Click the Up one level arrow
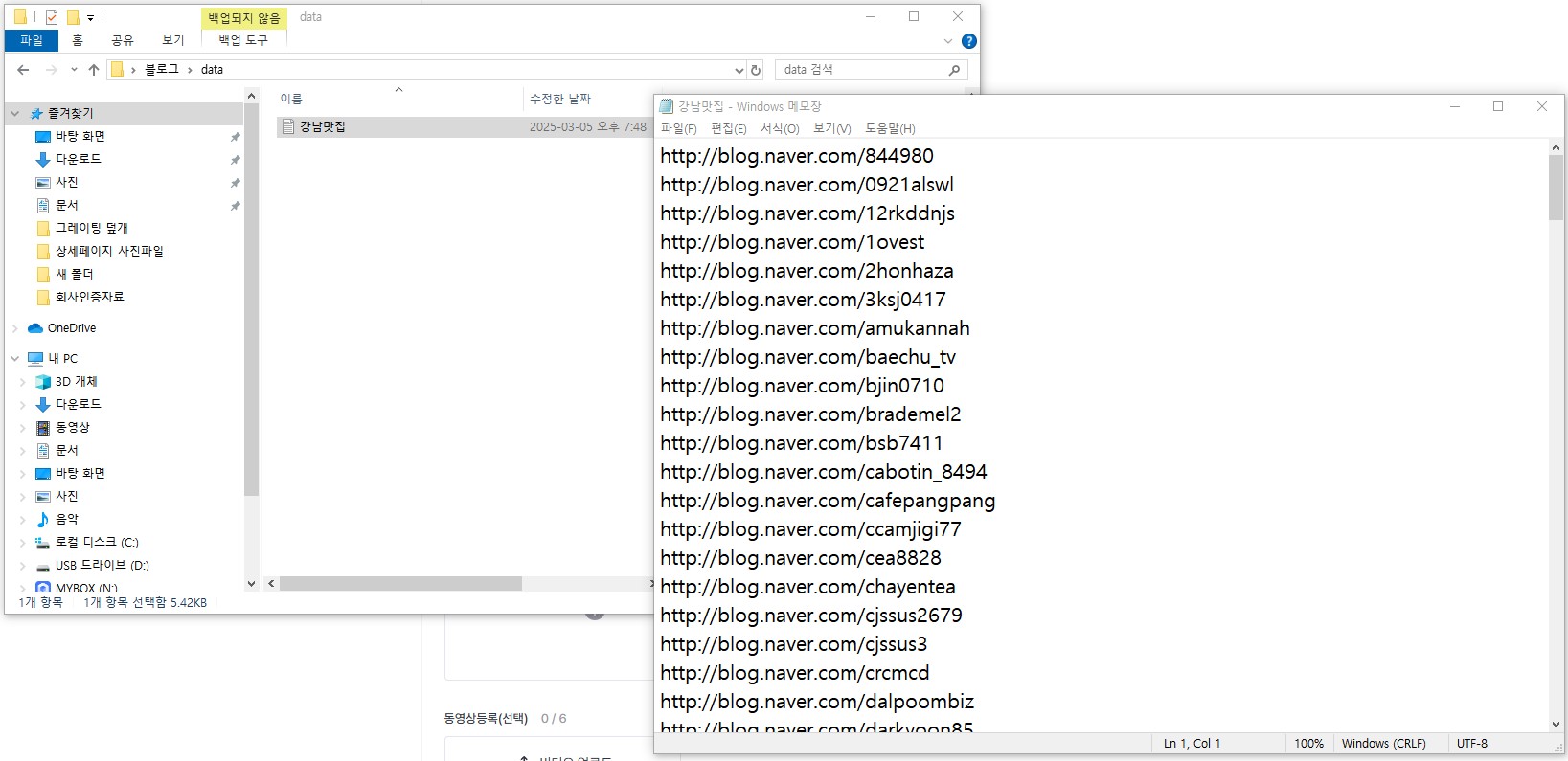The image size is (1568, 761). click(x=94, y=70)
